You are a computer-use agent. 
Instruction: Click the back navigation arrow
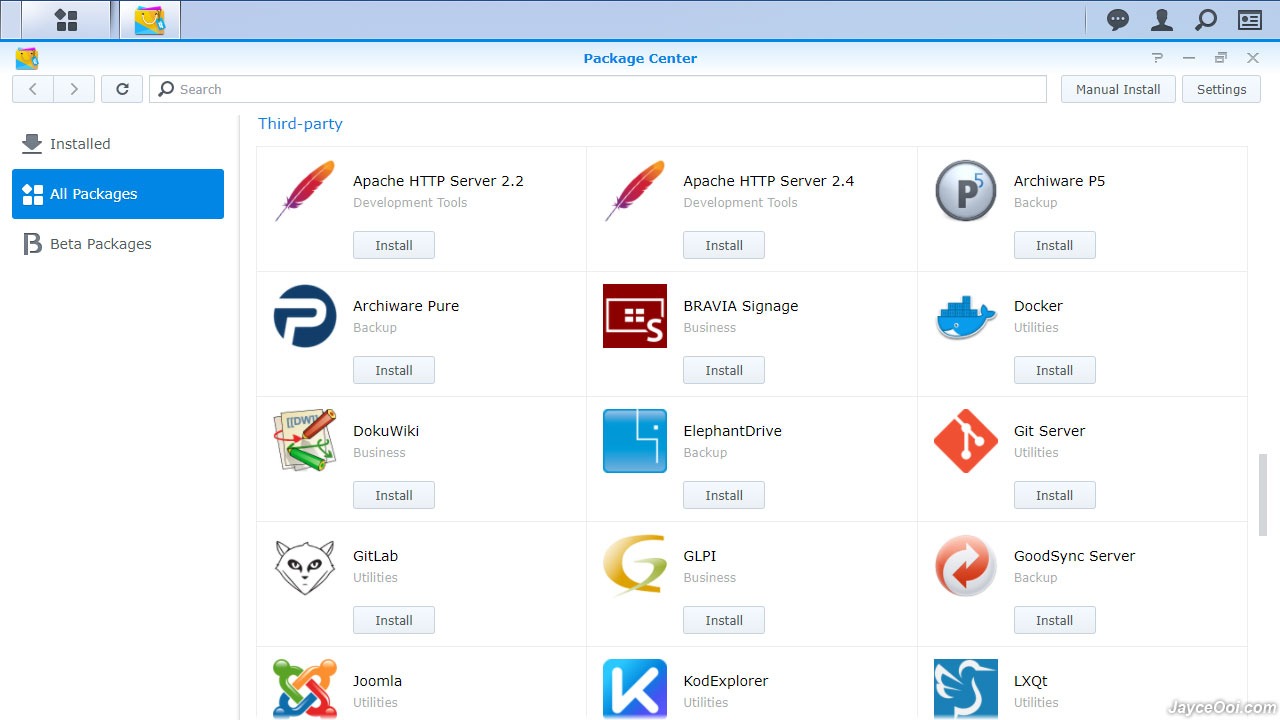(x=33, y=89)
